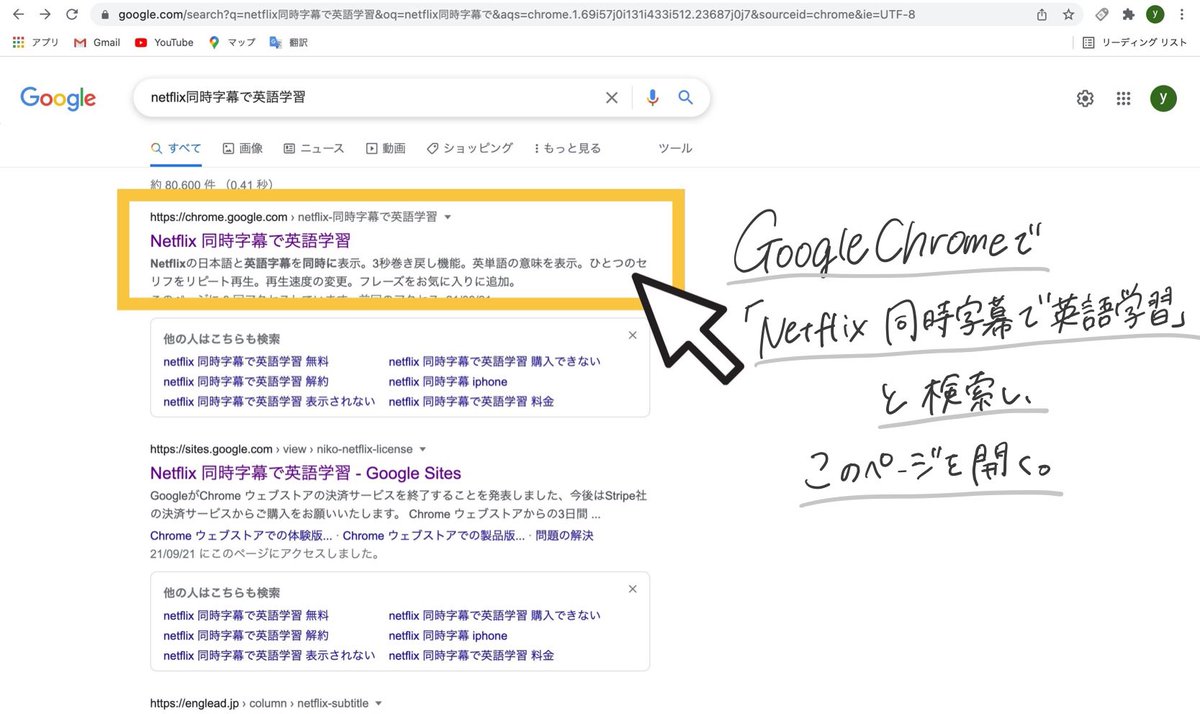Expand the arrow beside sites.google.com result URL
This screenshot has height=714, width=1200.
pyautogui.click(x=423, y=450)
